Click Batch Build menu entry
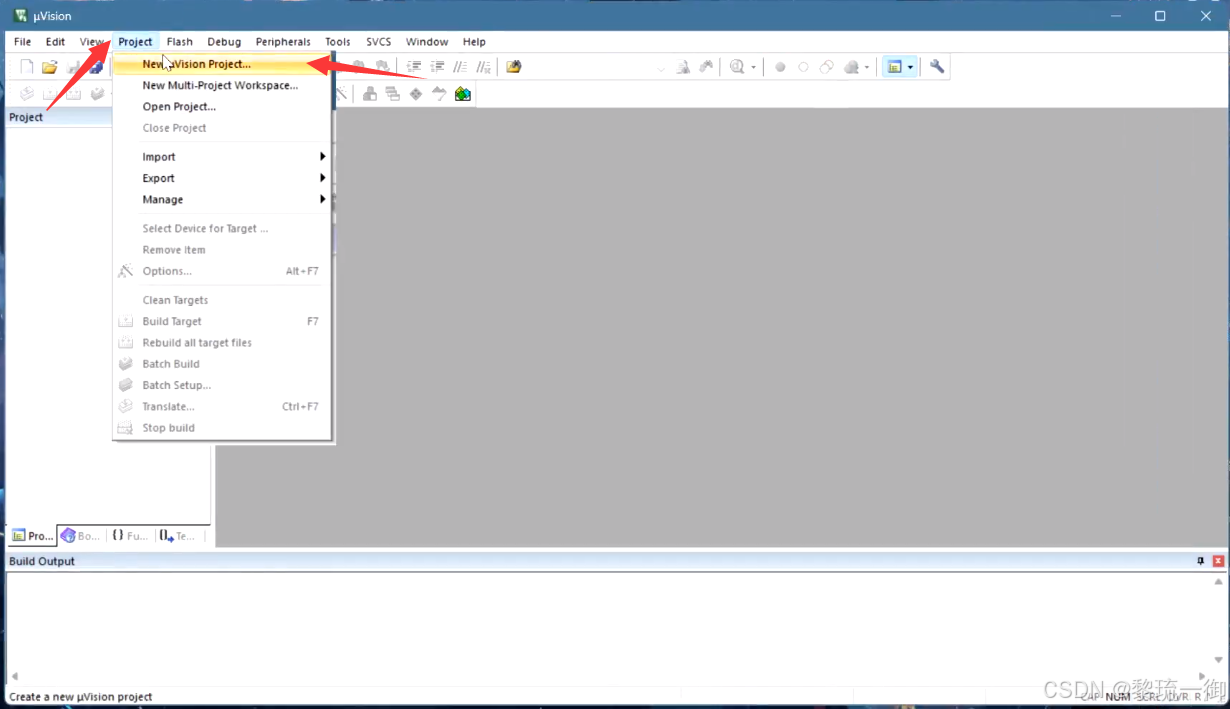Screen dimensions: 1230x709 tap(222, 364)
